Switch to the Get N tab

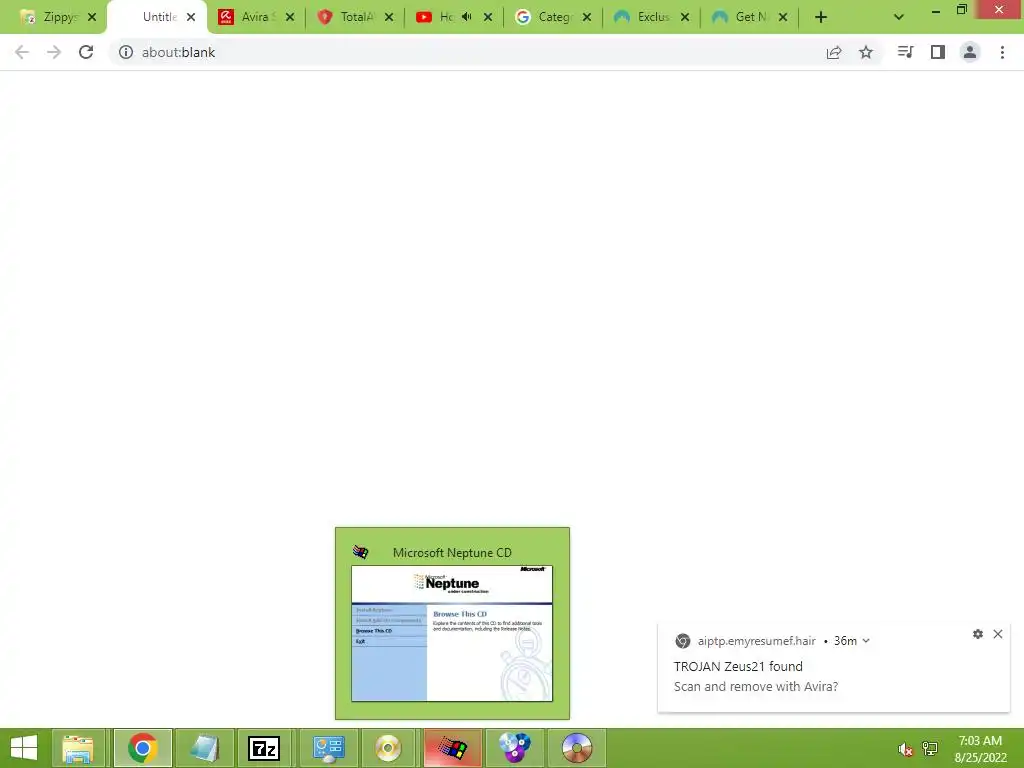click(x=748, y=17)
